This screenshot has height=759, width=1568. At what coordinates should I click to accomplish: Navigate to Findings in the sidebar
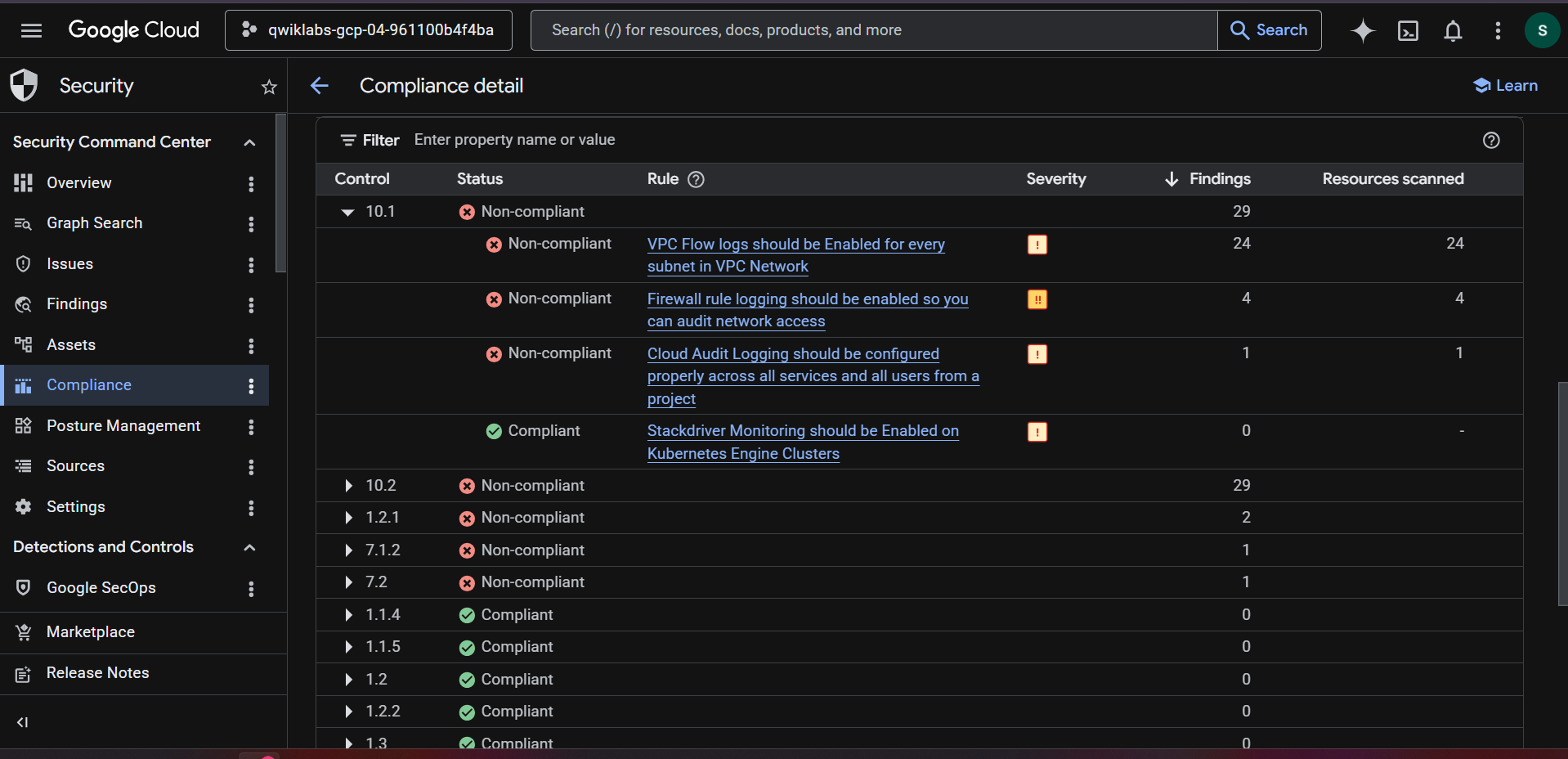[77, 304]
